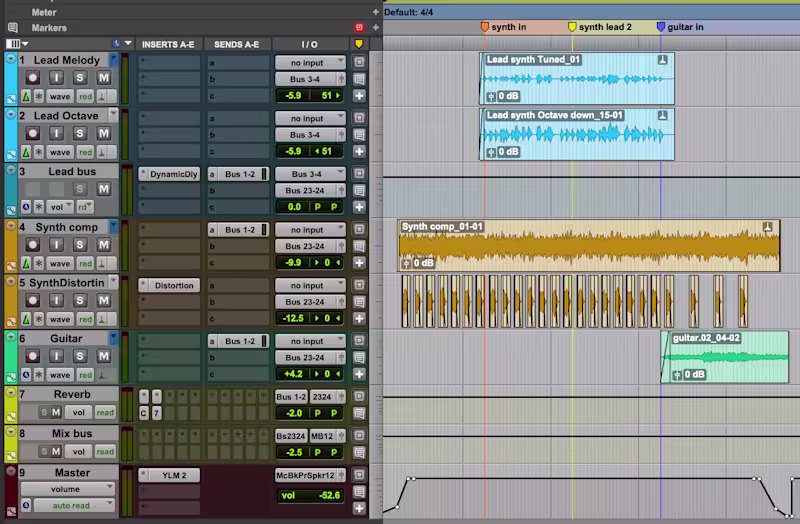Adjust Lead Melody volume value -5.9
Screen dimensions: 800x524
tap(293, 95)
